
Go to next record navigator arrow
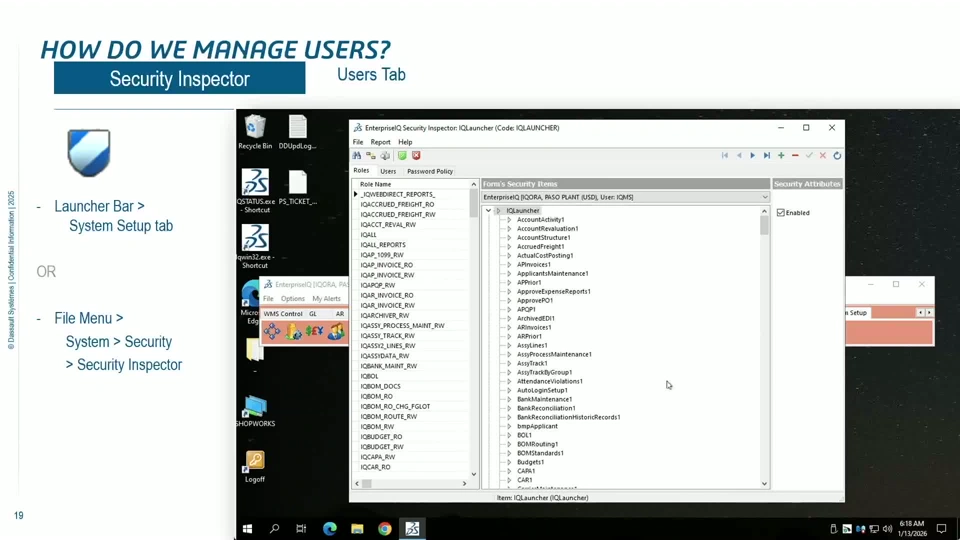coord(752,156)
